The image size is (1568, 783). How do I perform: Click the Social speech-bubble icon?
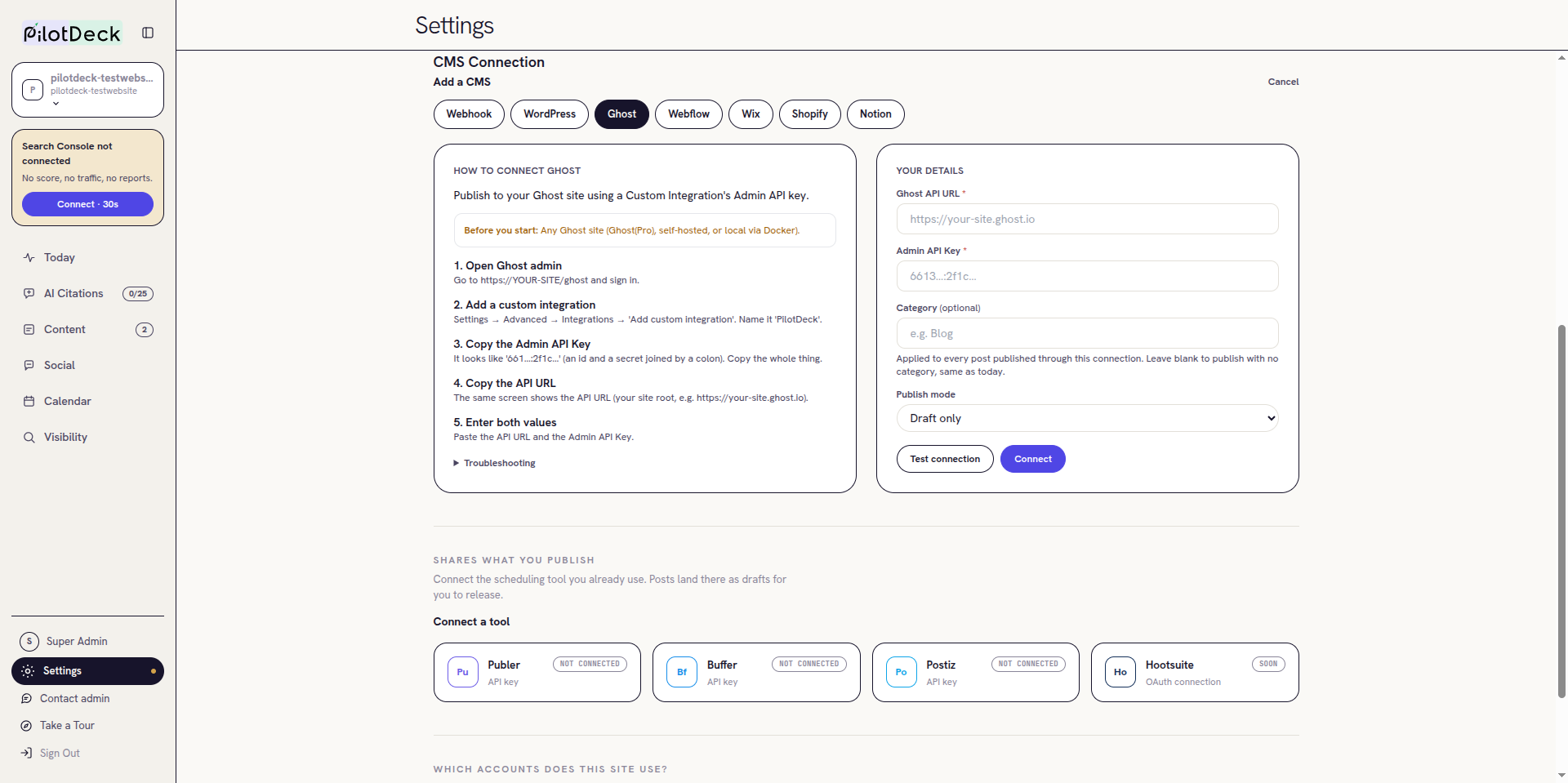[x=29, y=365]
